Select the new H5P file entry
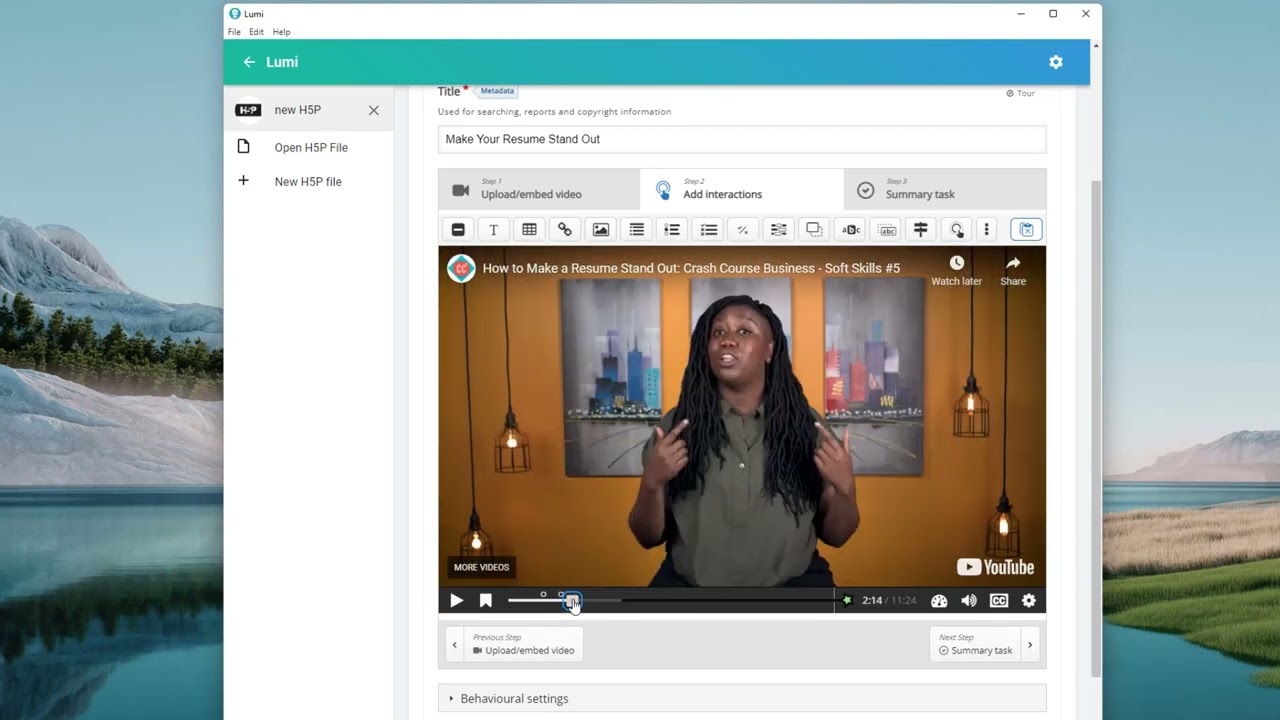 [298, 110]
